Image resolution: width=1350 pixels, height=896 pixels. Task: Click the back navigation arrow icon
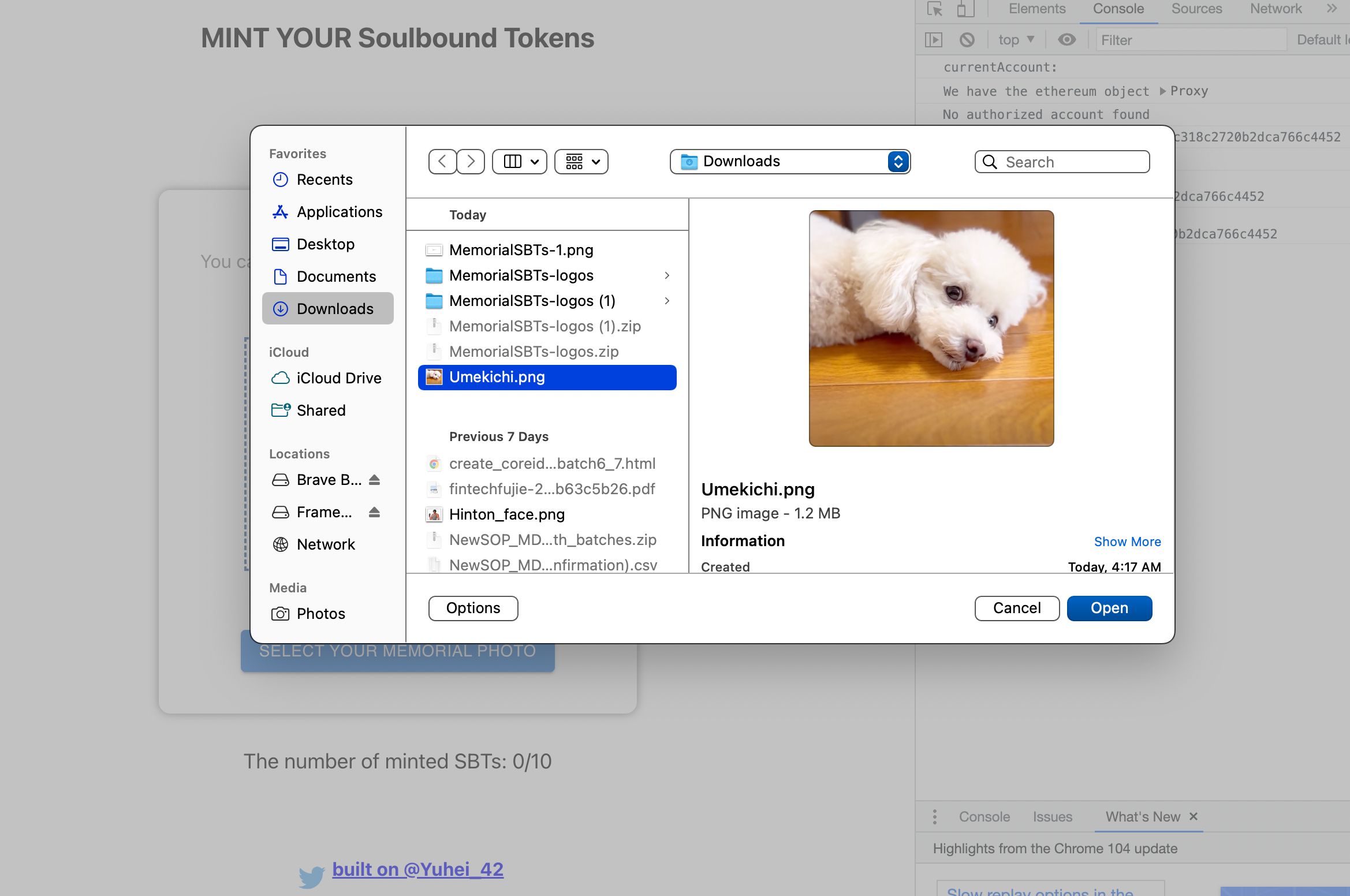pos(442,161)
